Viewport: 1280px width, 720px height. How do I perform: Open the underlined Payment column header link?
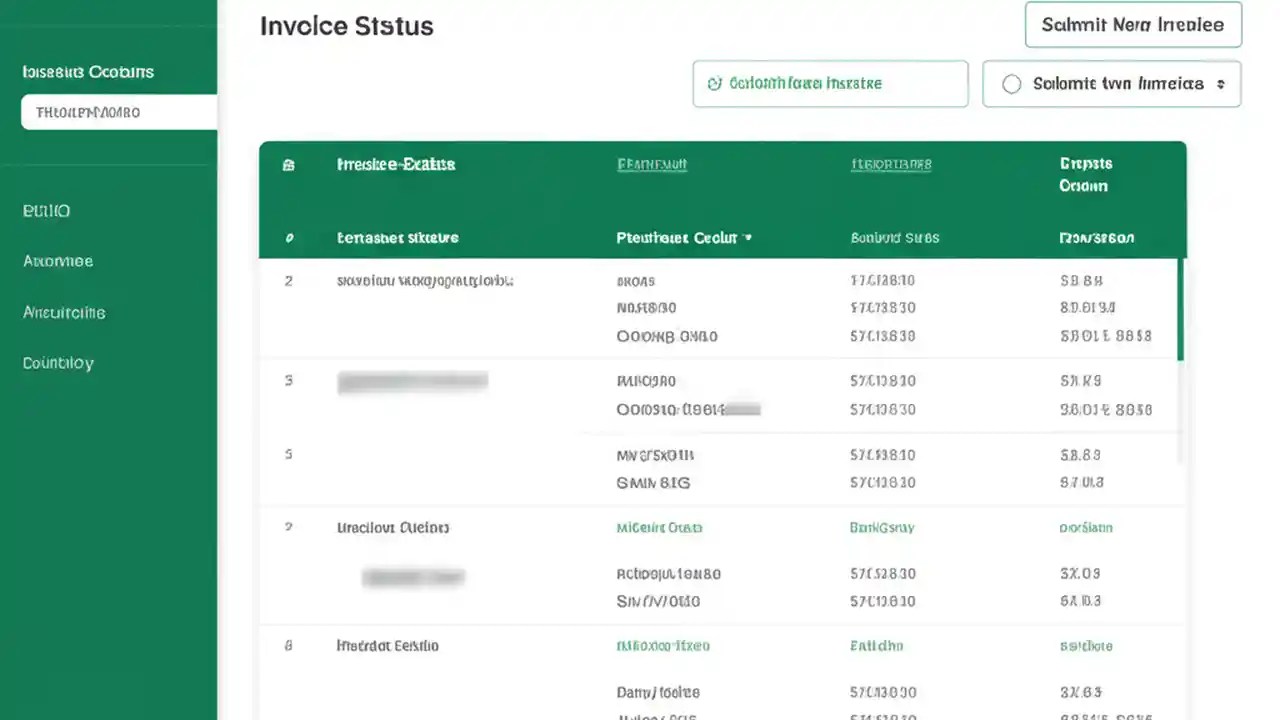[x=652, y=164]
